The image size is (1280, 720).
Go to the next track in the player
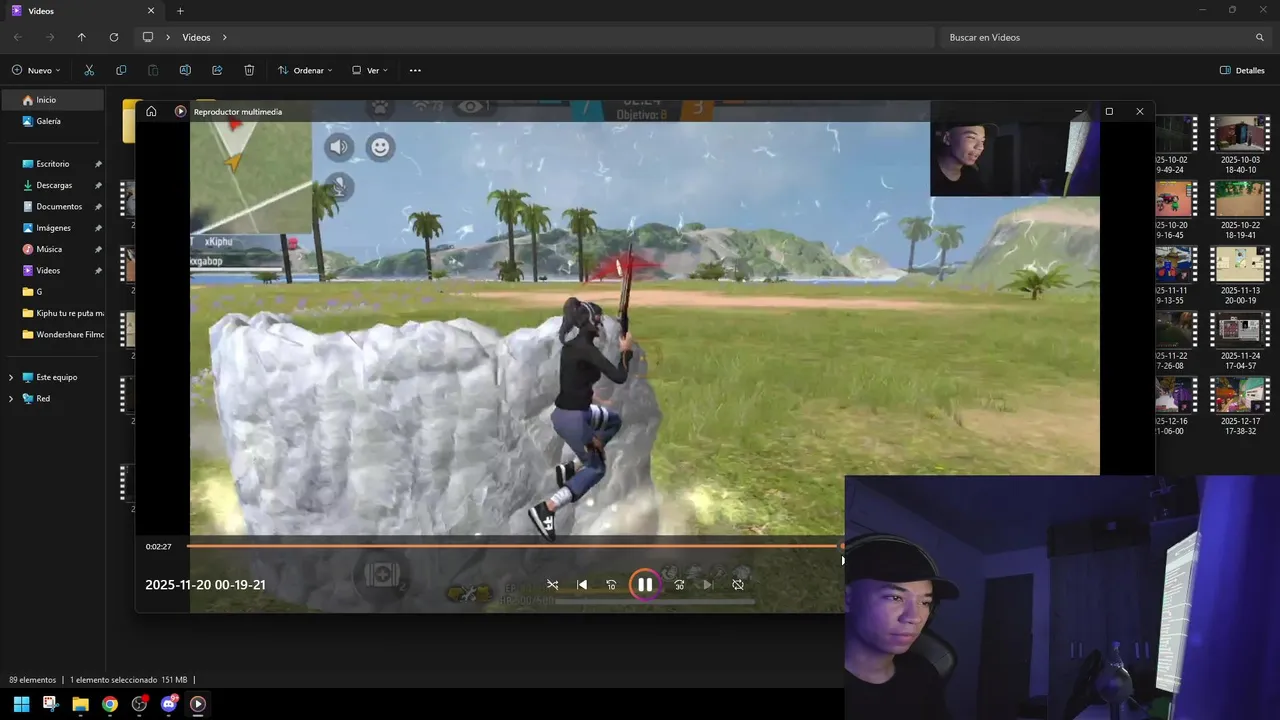pos(708,585)
